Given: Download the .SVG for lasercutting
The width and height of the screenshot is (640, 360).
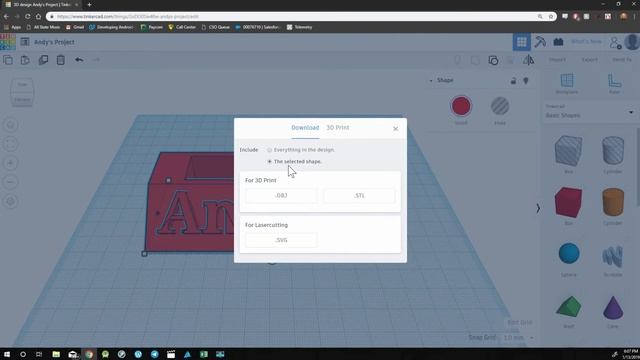Looking at the screenshot, I should tap(281, 240).
